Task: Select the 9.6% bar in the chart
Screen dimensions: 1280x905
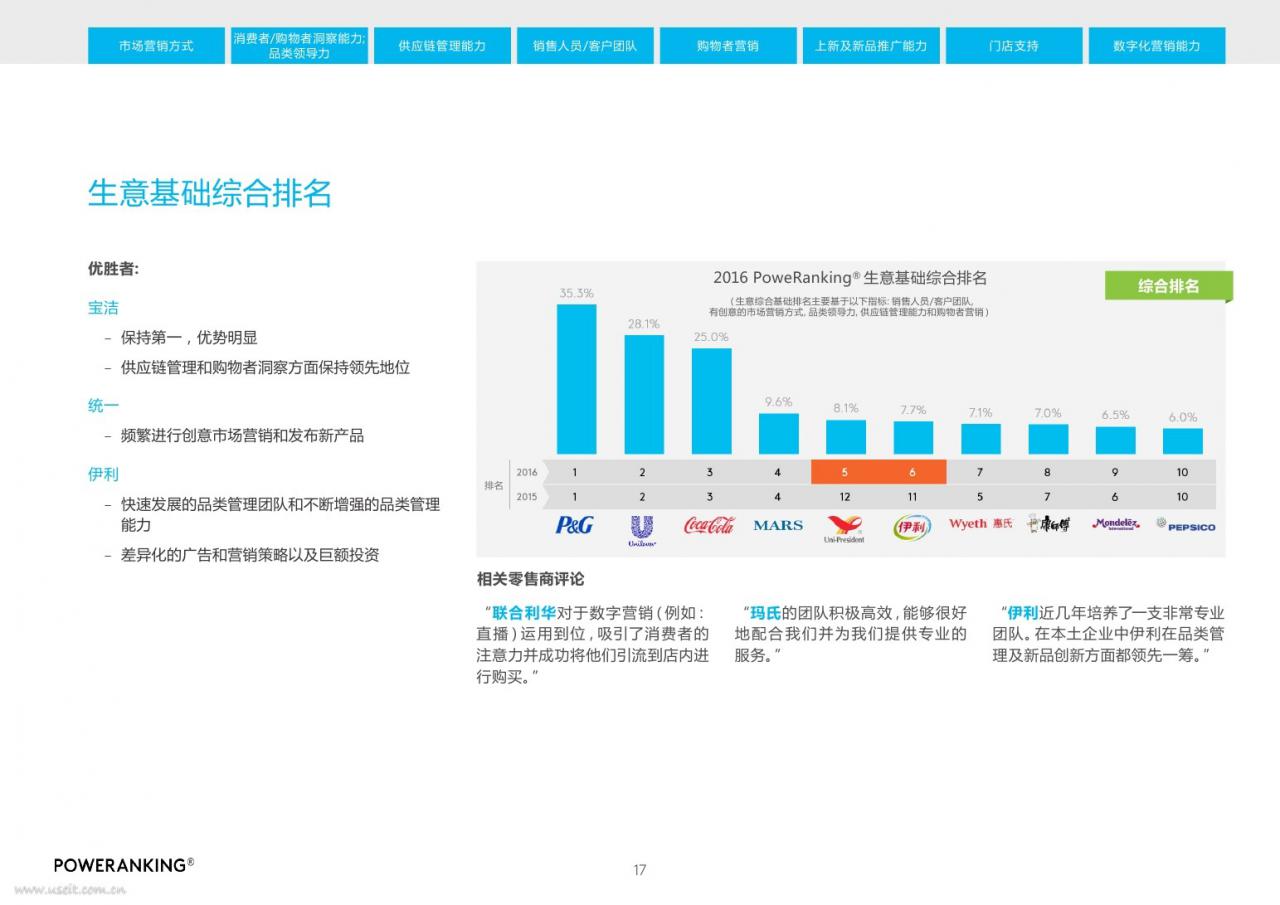Action: (x=779, y=434)
